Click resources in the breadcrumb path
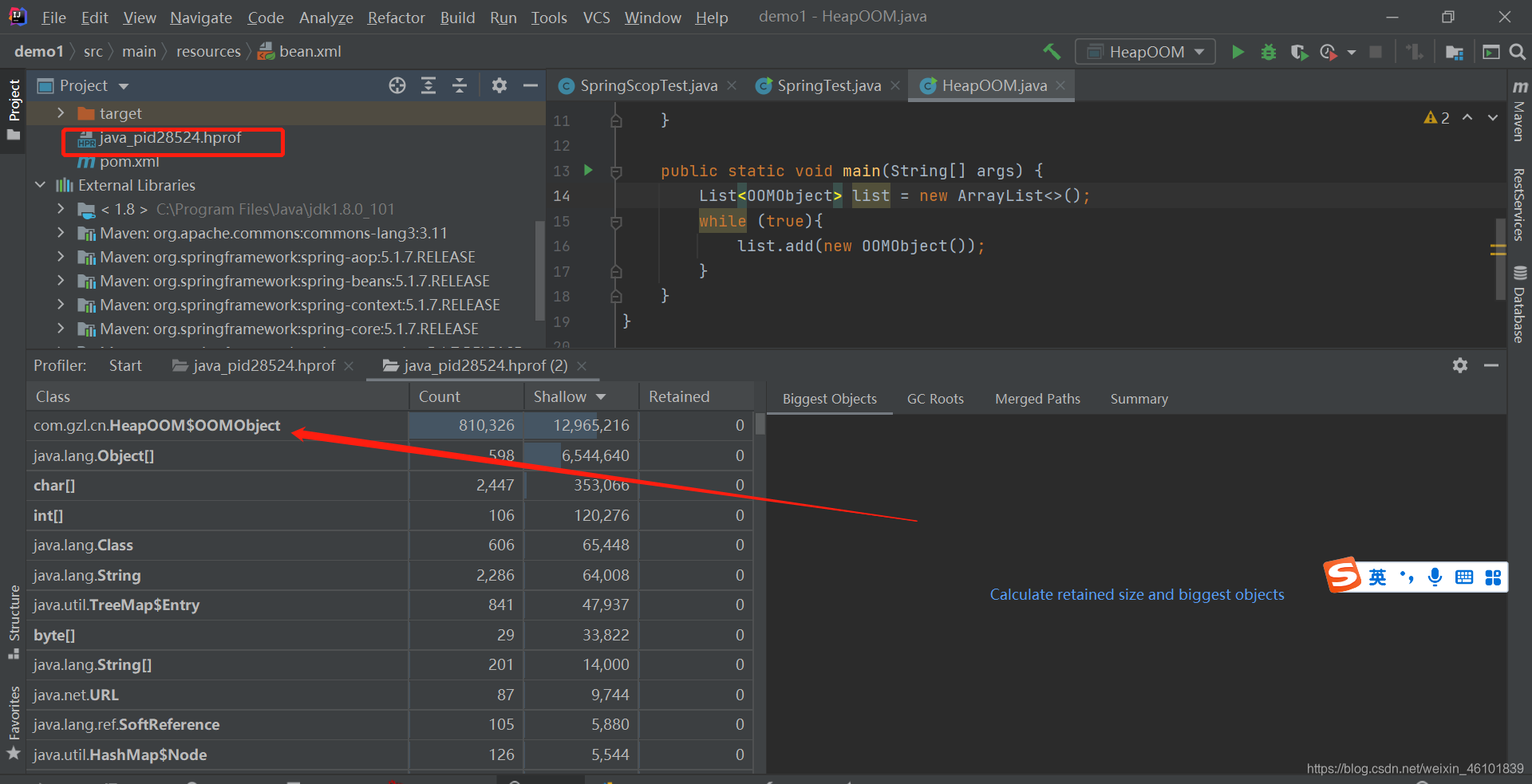 [x=208, y=52]
